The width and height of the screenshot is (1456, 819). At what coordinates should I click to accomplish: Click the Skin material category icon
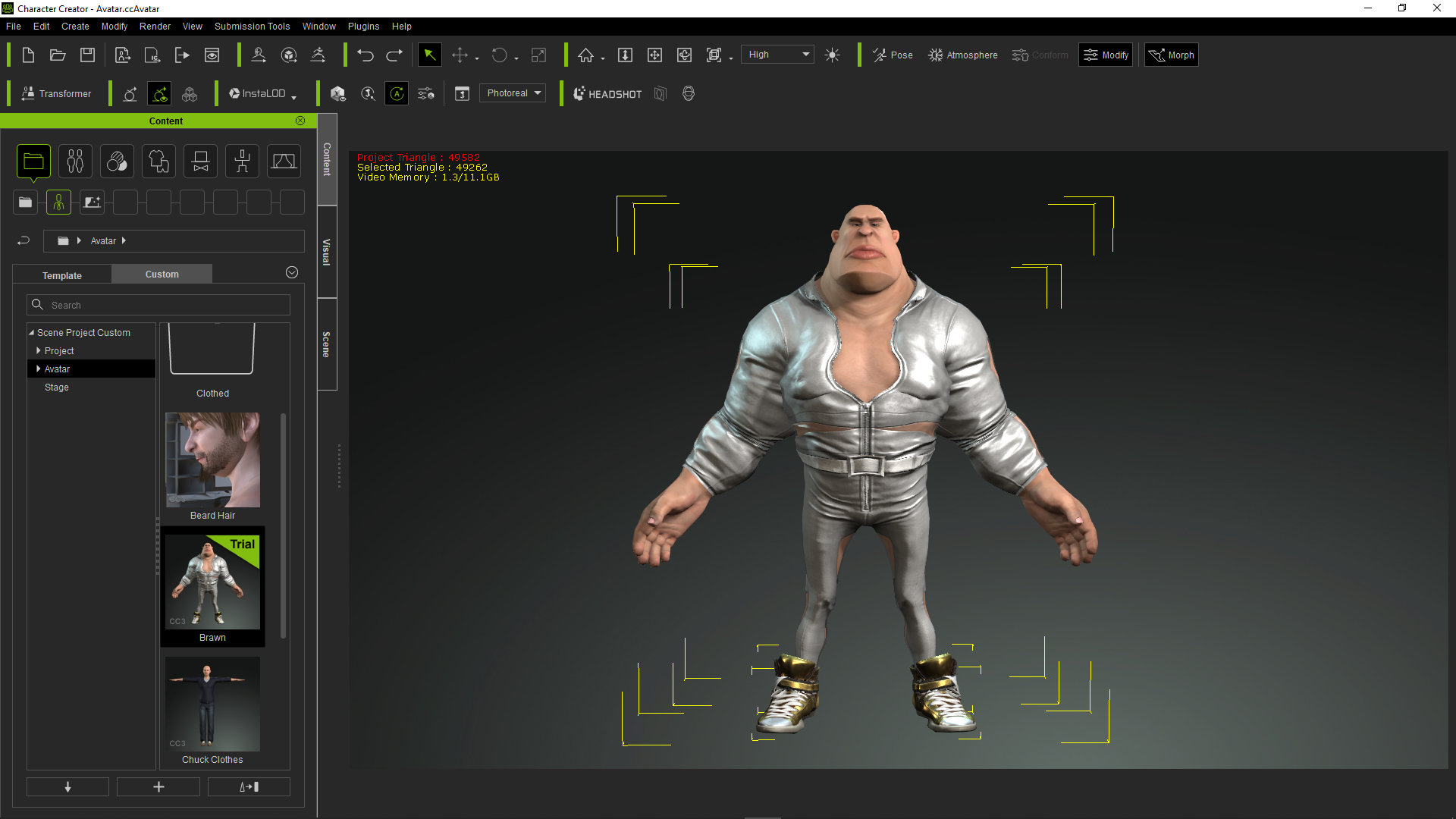pyautogui.click(x=117, y=161)
